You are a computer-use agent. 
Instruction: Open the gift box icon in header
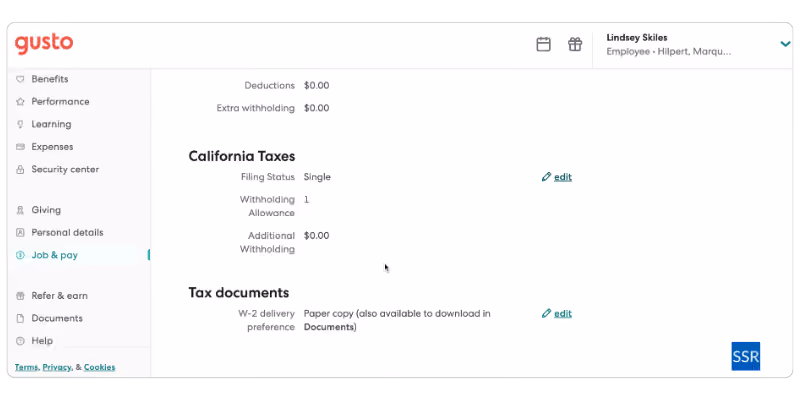tap(575, 44)
